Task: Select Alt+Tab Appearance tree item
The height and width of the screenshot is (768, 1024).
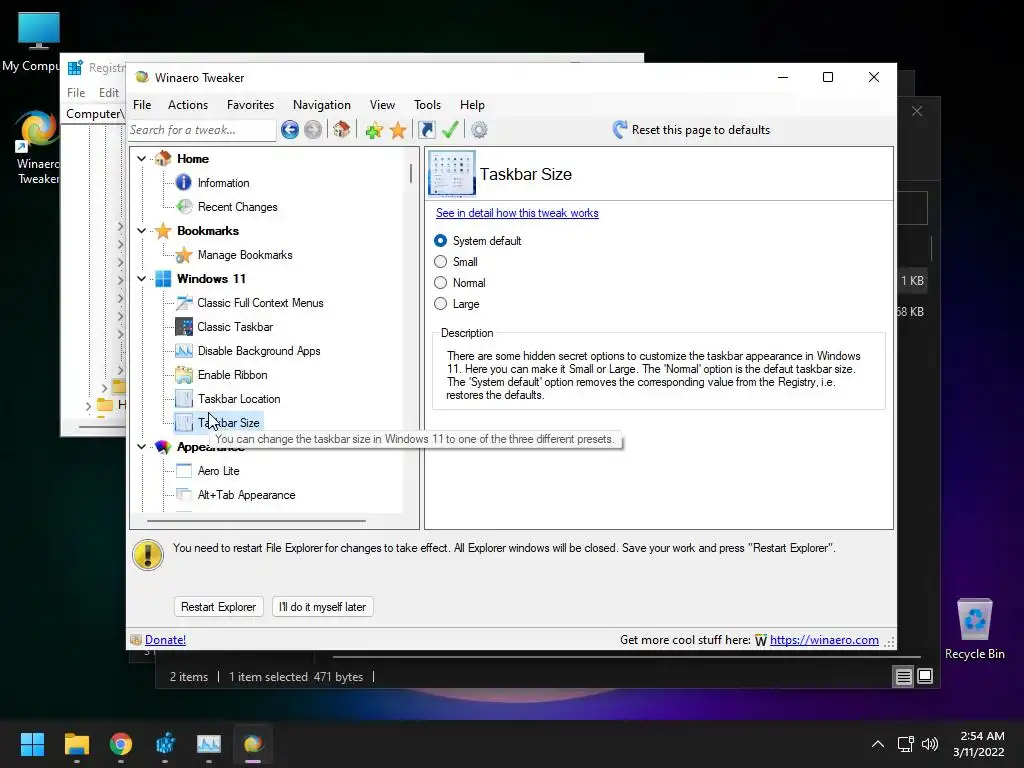Action: coord(246,495)
